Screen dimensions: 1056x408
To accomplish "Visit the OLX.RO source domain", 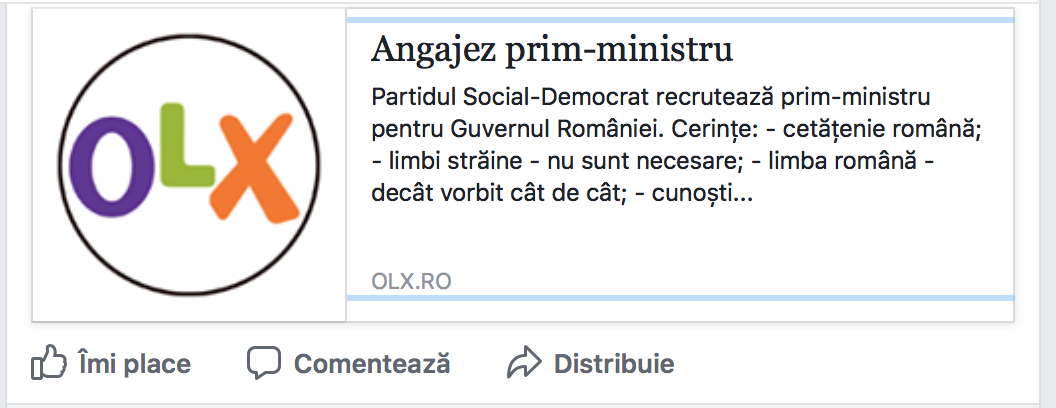I will coord(411,281).
